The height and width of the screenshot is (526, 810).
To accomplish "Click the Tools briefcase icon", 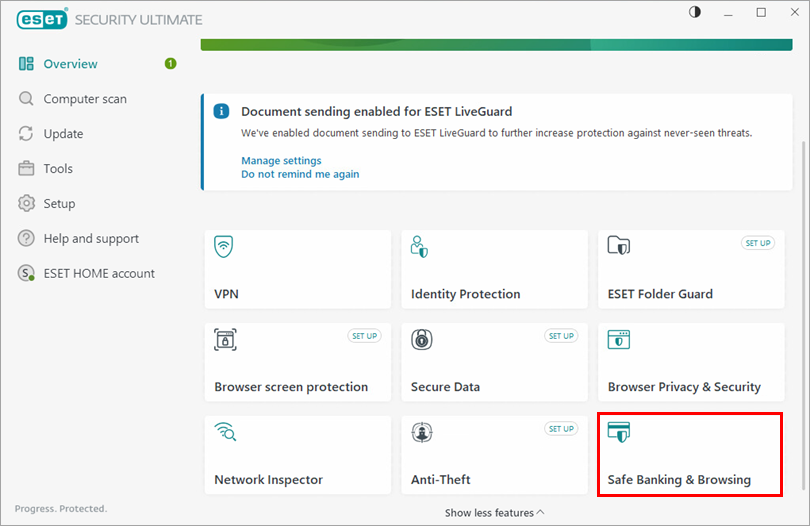I will [26, 168].
